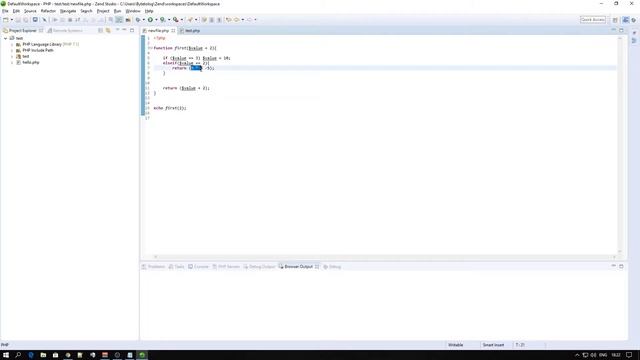The image size is (640, 360).
Task: Select PHP Include Path tree item
Action: [38, 50]
